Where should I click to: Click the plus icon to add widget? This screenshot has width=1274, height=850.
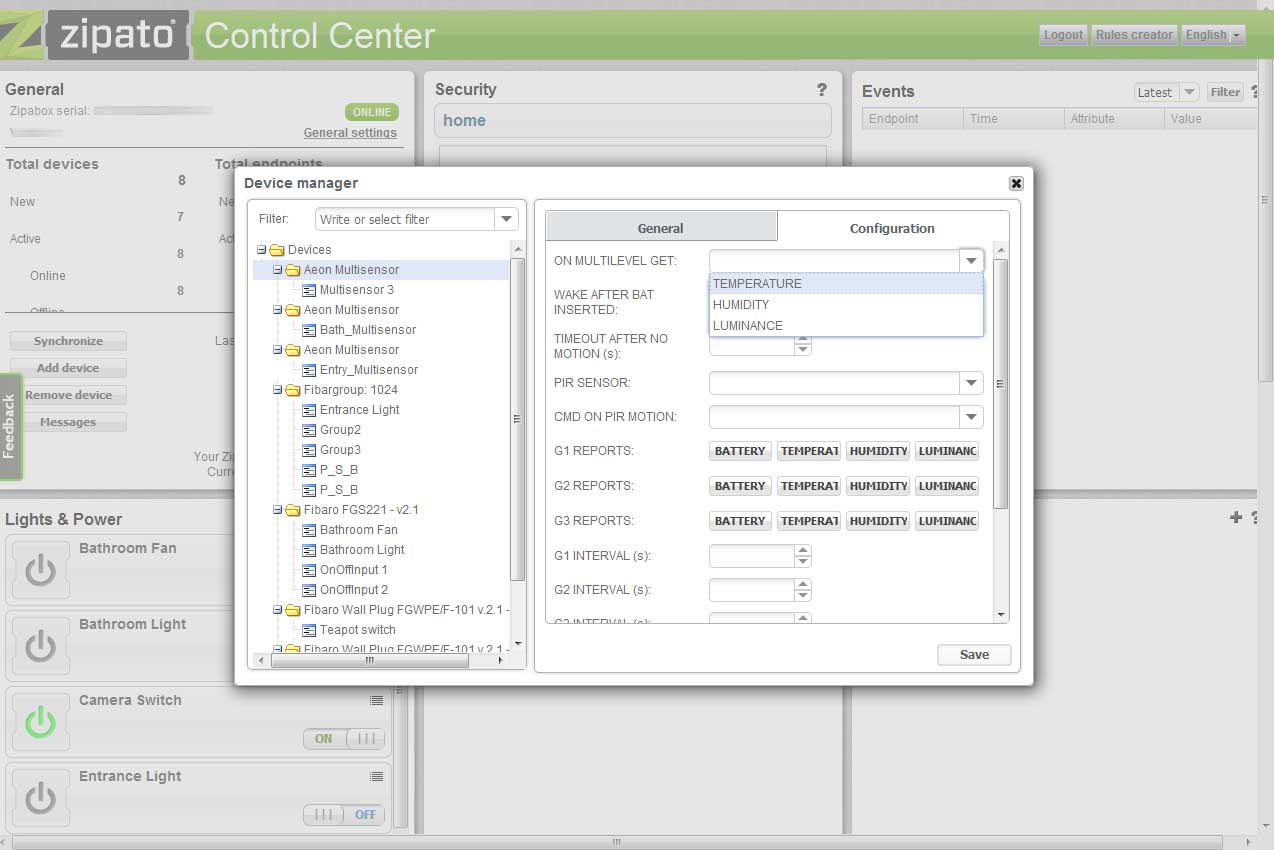pos(1236,517)
